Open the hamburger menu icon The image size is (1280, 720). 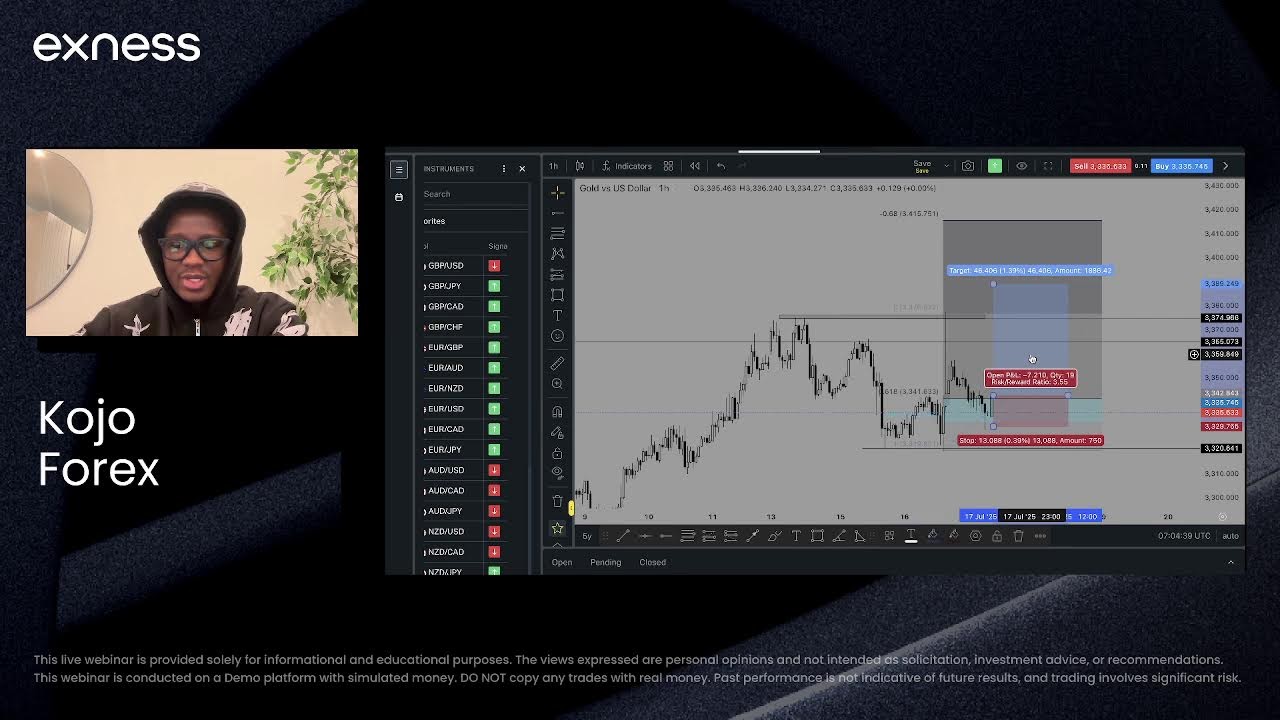[x=399, y=169]
